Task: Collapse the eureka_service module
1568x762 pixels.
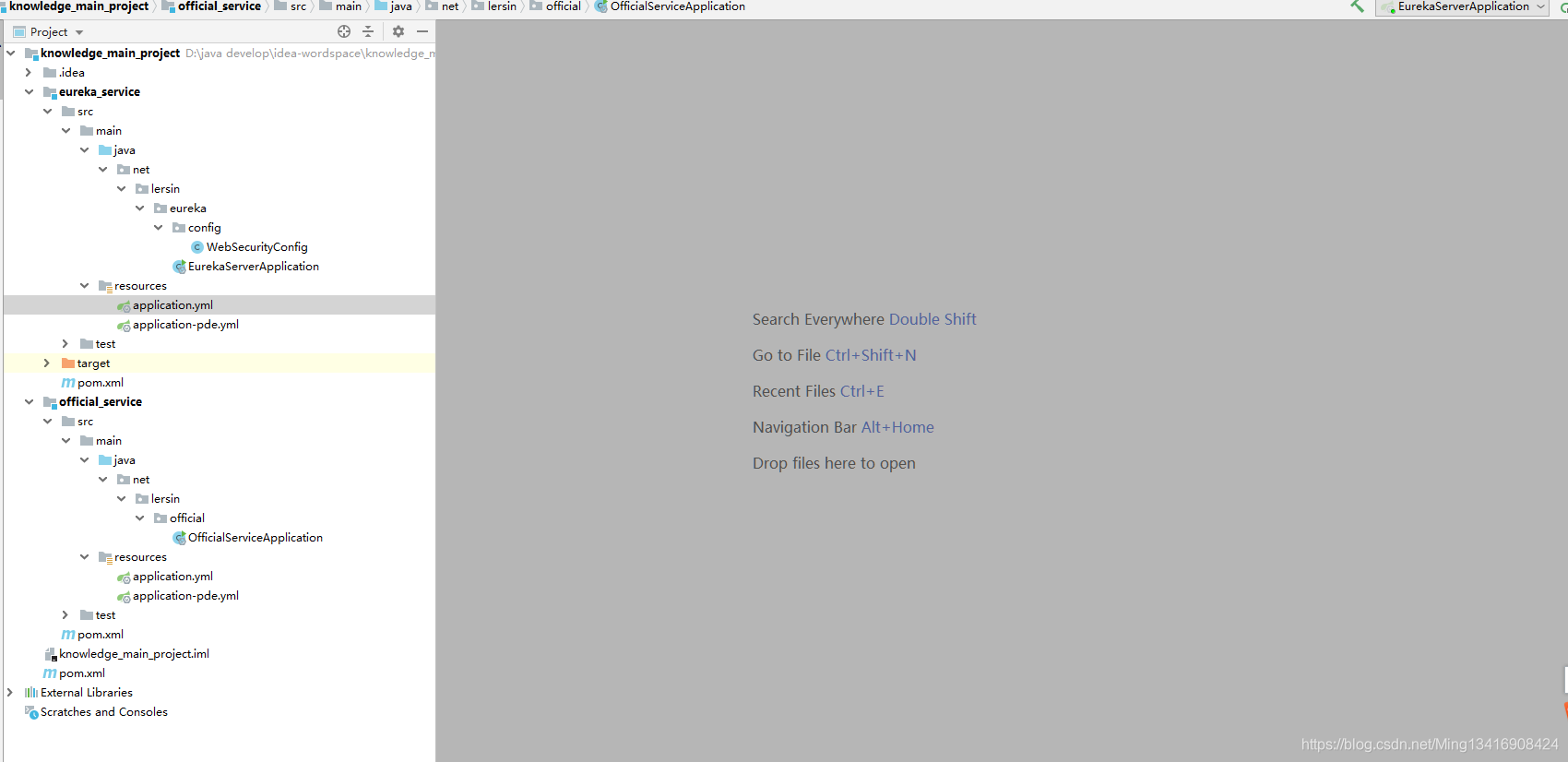Action: [x=29, y=92]
